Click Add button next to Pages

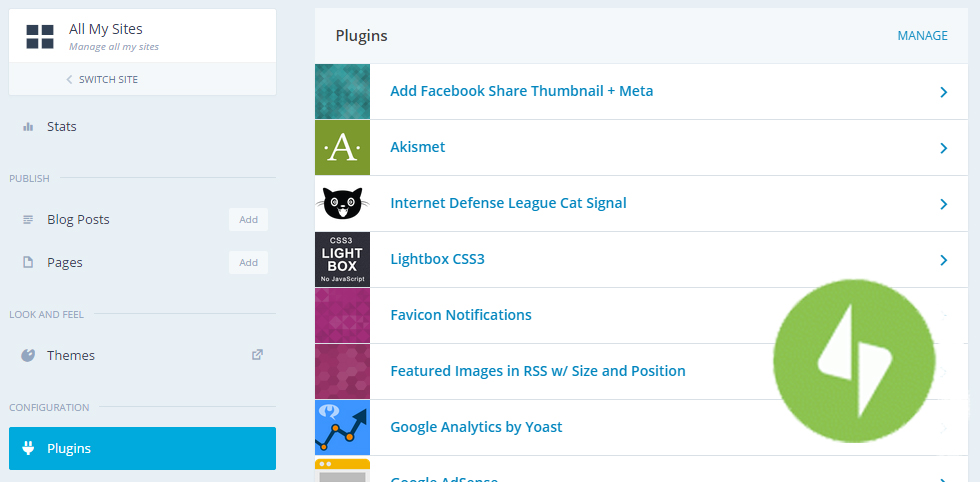click(248, 263)
